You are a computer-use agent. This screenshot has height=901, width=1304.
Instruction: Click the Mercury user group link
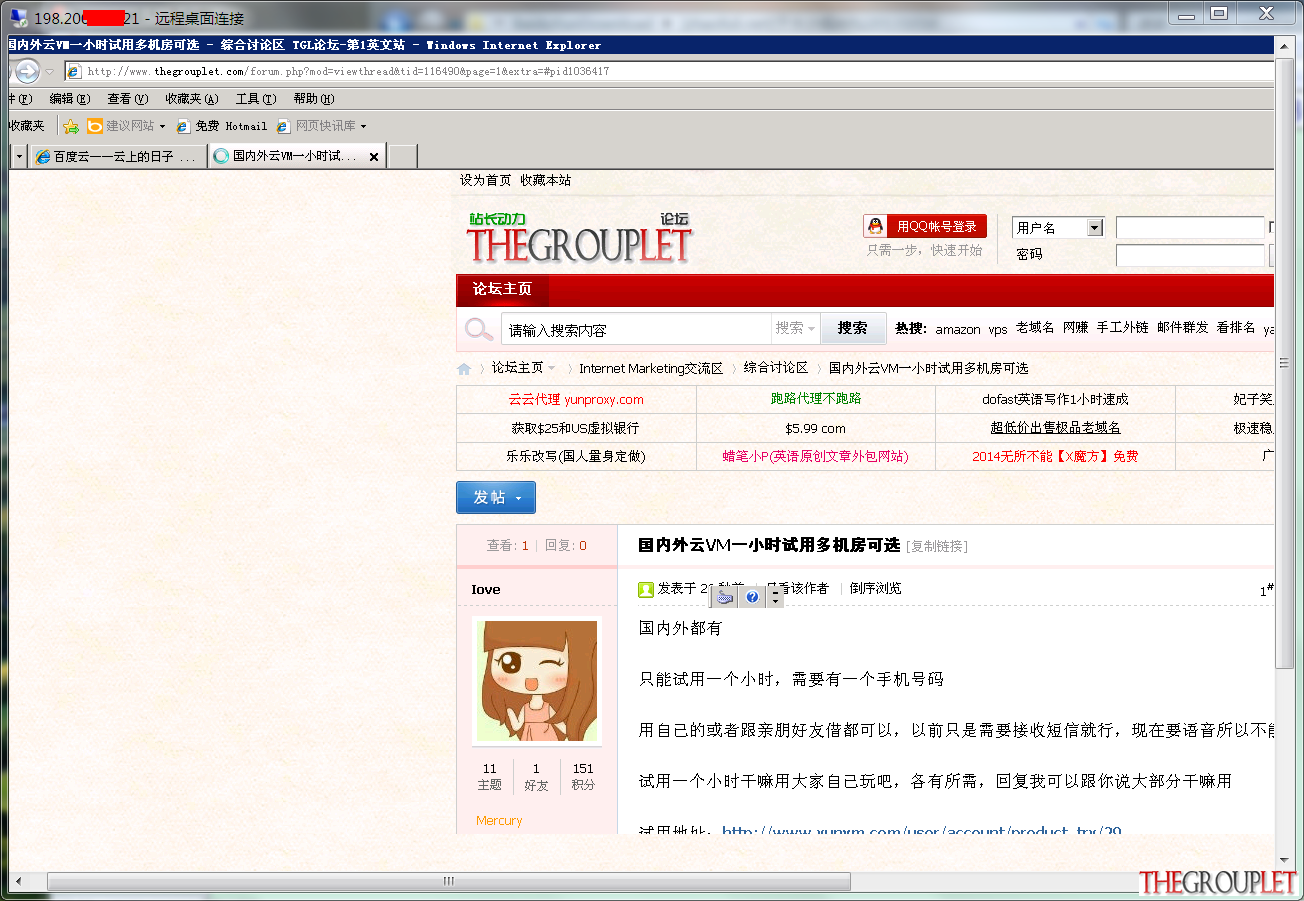pos(499,821)
